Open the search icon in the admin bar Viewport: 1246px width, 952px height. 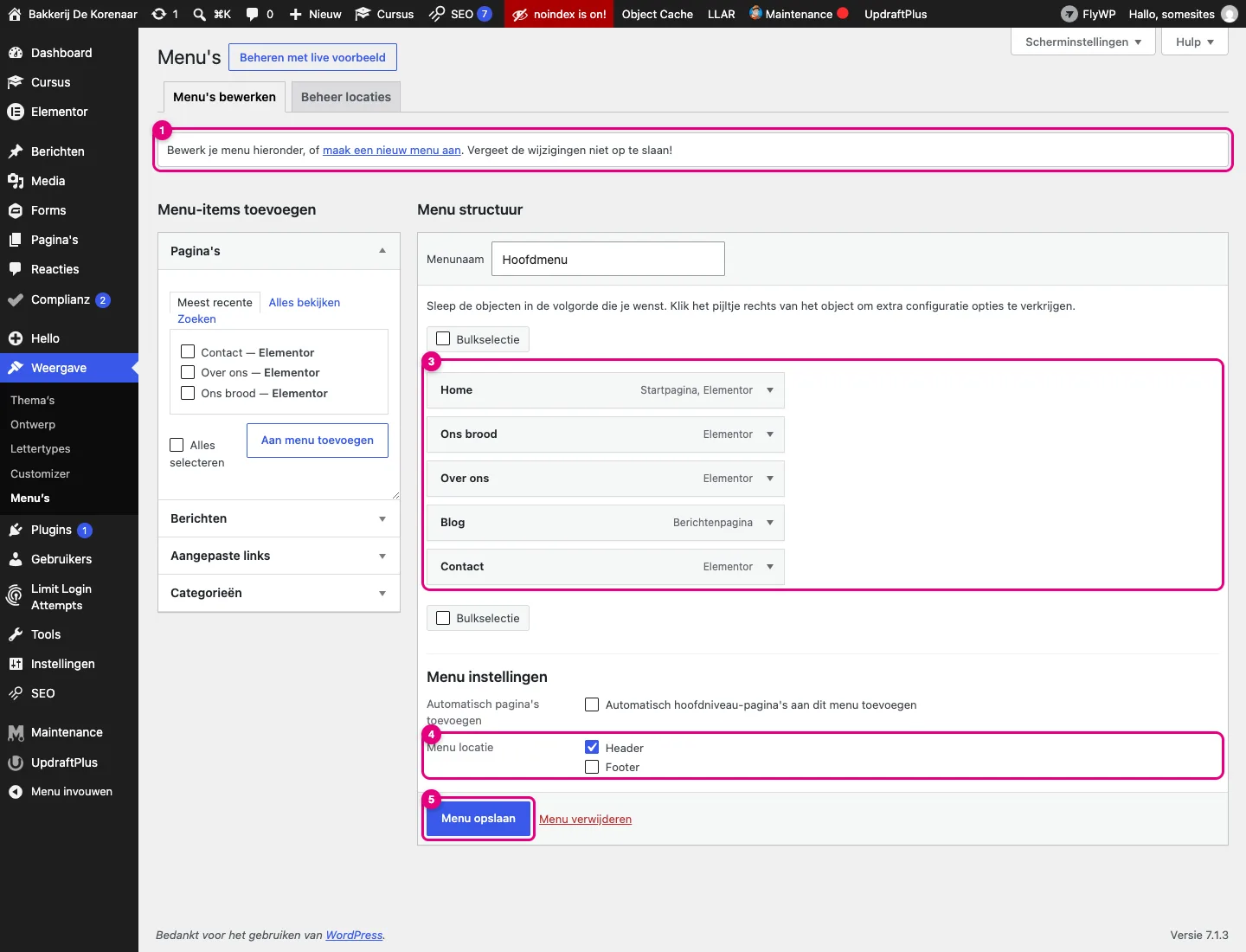click(200, 14)
